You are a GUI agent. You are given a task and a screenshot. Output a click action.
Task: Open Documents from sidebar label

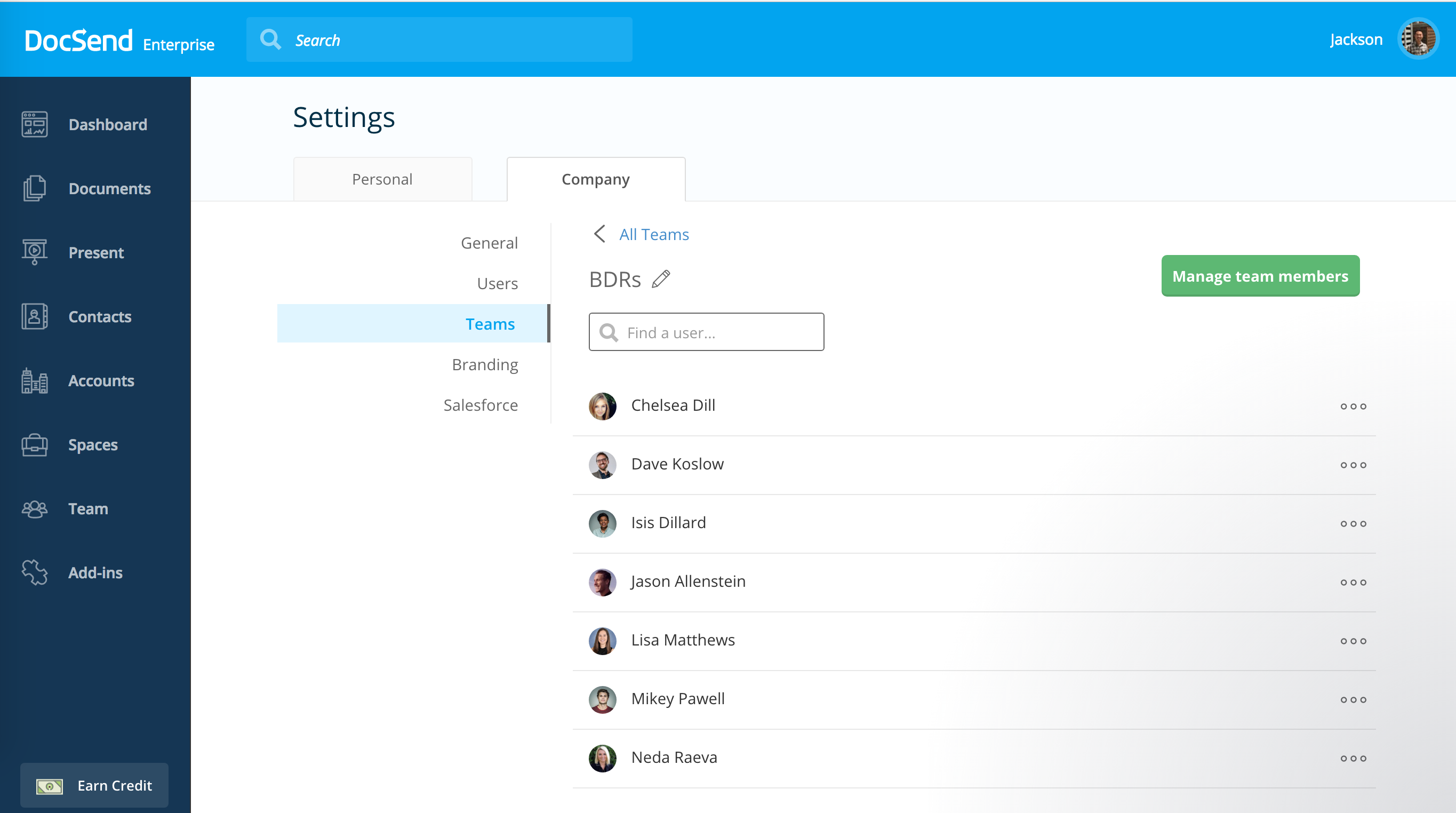coord(110,188)
